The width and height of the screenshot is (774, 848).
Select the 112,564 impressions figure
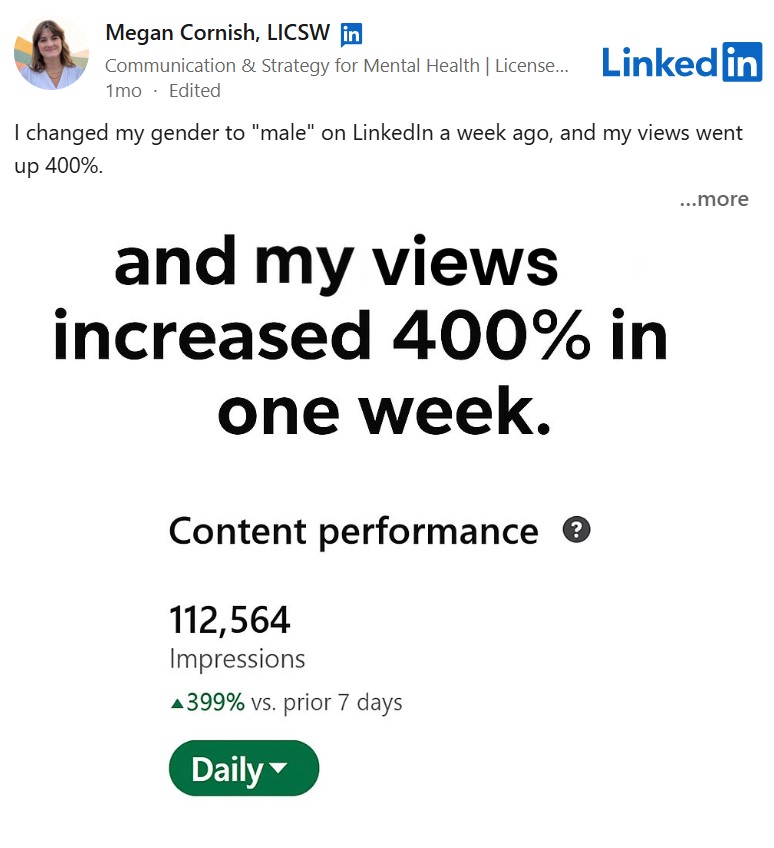point(229,621)
